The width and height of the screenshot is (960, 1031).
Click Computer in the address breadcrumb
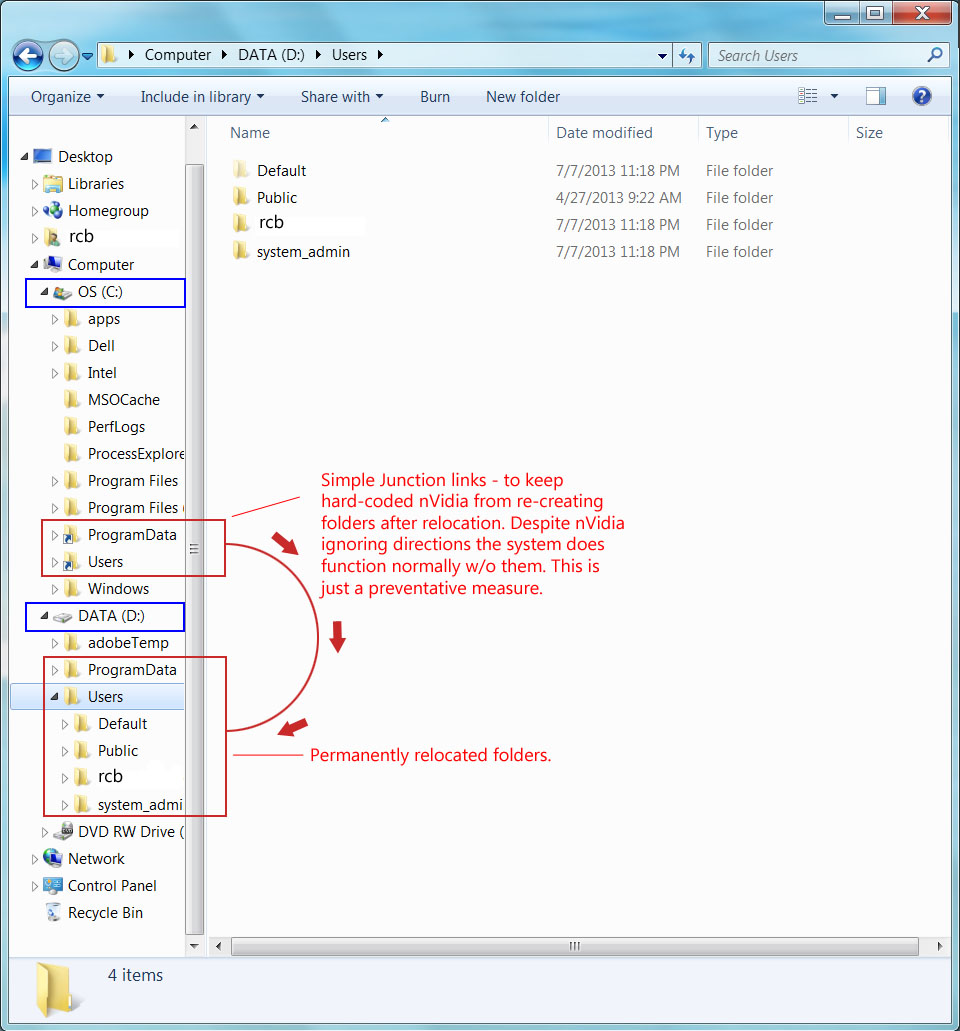178,55
